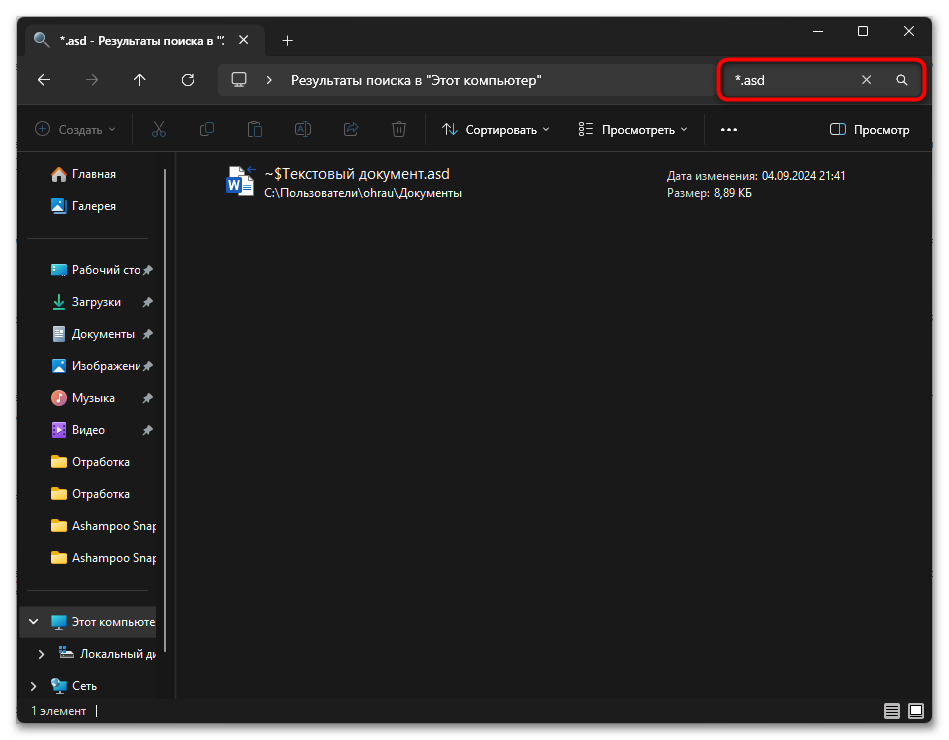Select the *.asd search results tab
Viewport: 949px width, 740px height.
coord(140,41)
